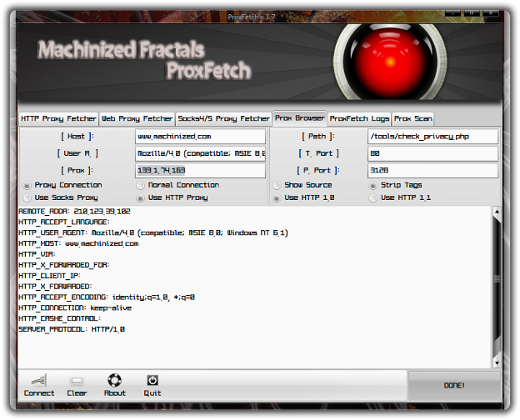Minimize the ProxFetch window
Screen dimensions: 520x420
click(x=453, y=13)
